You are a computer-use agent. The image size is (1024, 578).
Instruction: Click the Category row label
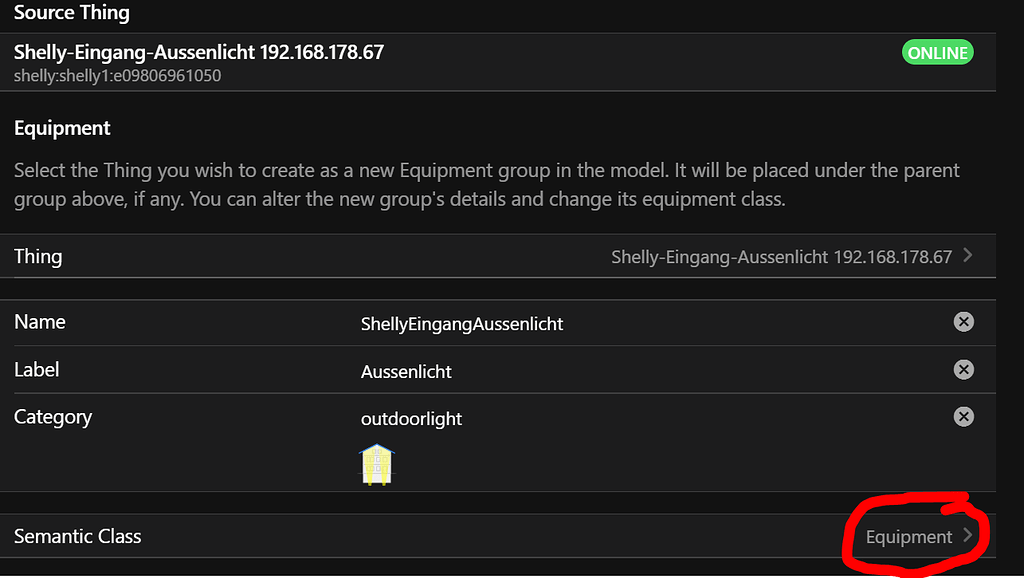[x=53, y=417]
